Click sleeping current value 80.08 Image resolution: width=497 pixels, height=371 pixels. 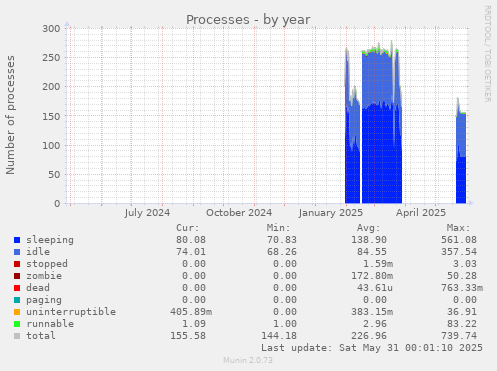coord(191,240)
